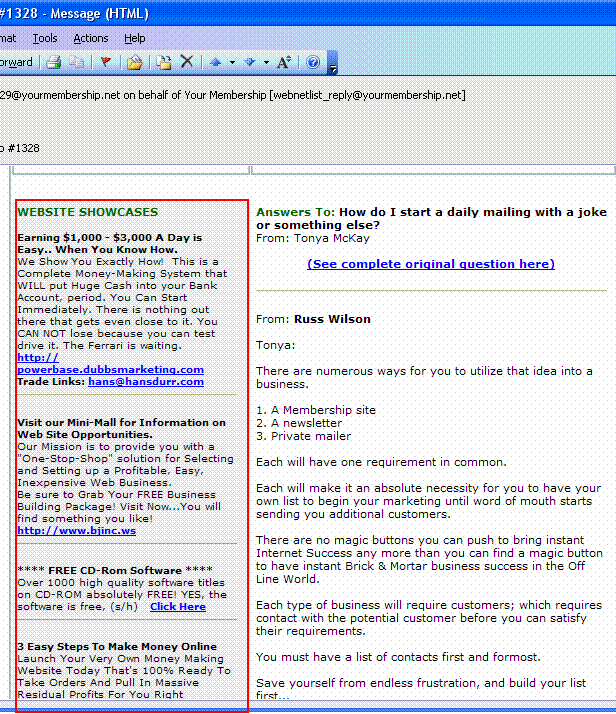Expand the Next Item dropdown arrow
The height and width of the screenshot is (714, 616).
click(x=266, y=62)
